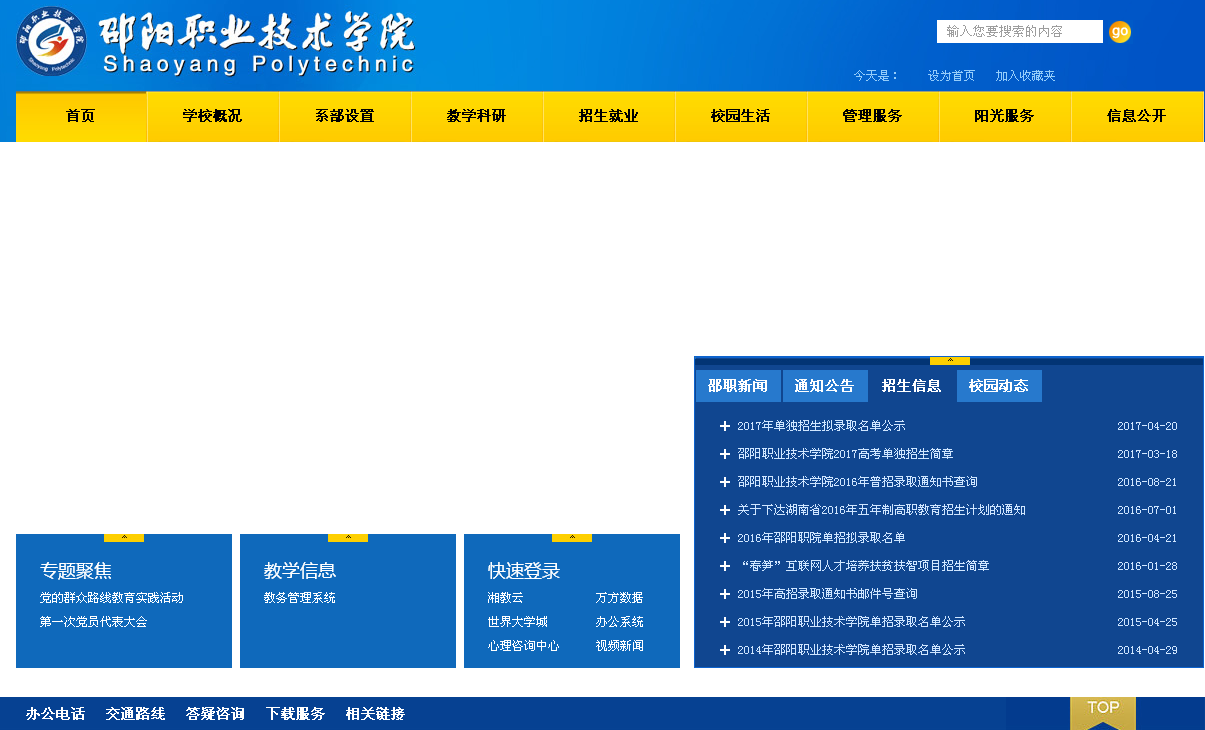Switch to the 邵职新闻 tab
This screenshot has height=730, width=1205.
738,386
